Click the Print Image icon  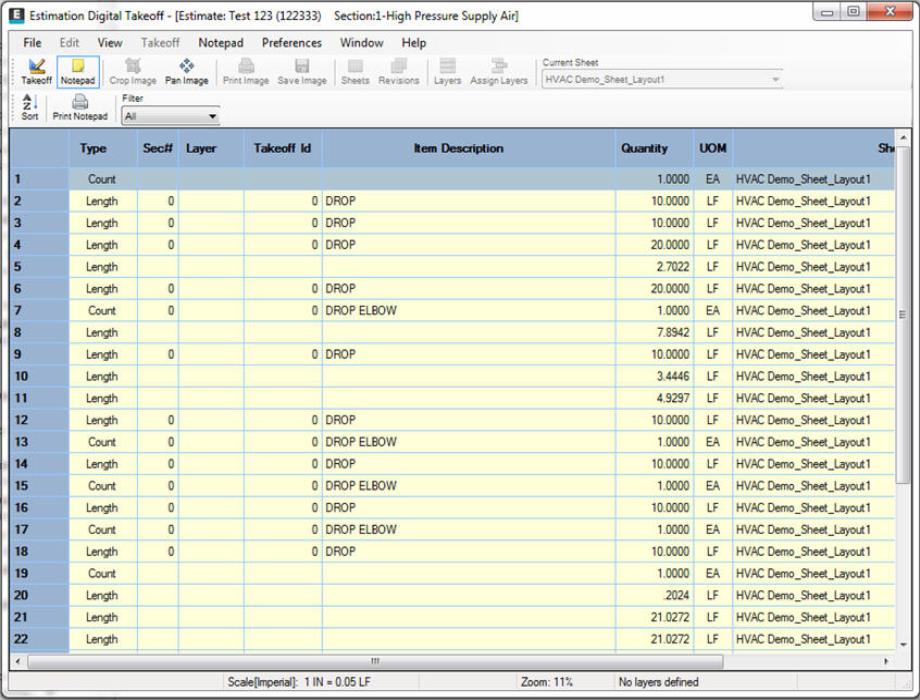(x=245, y=72)
